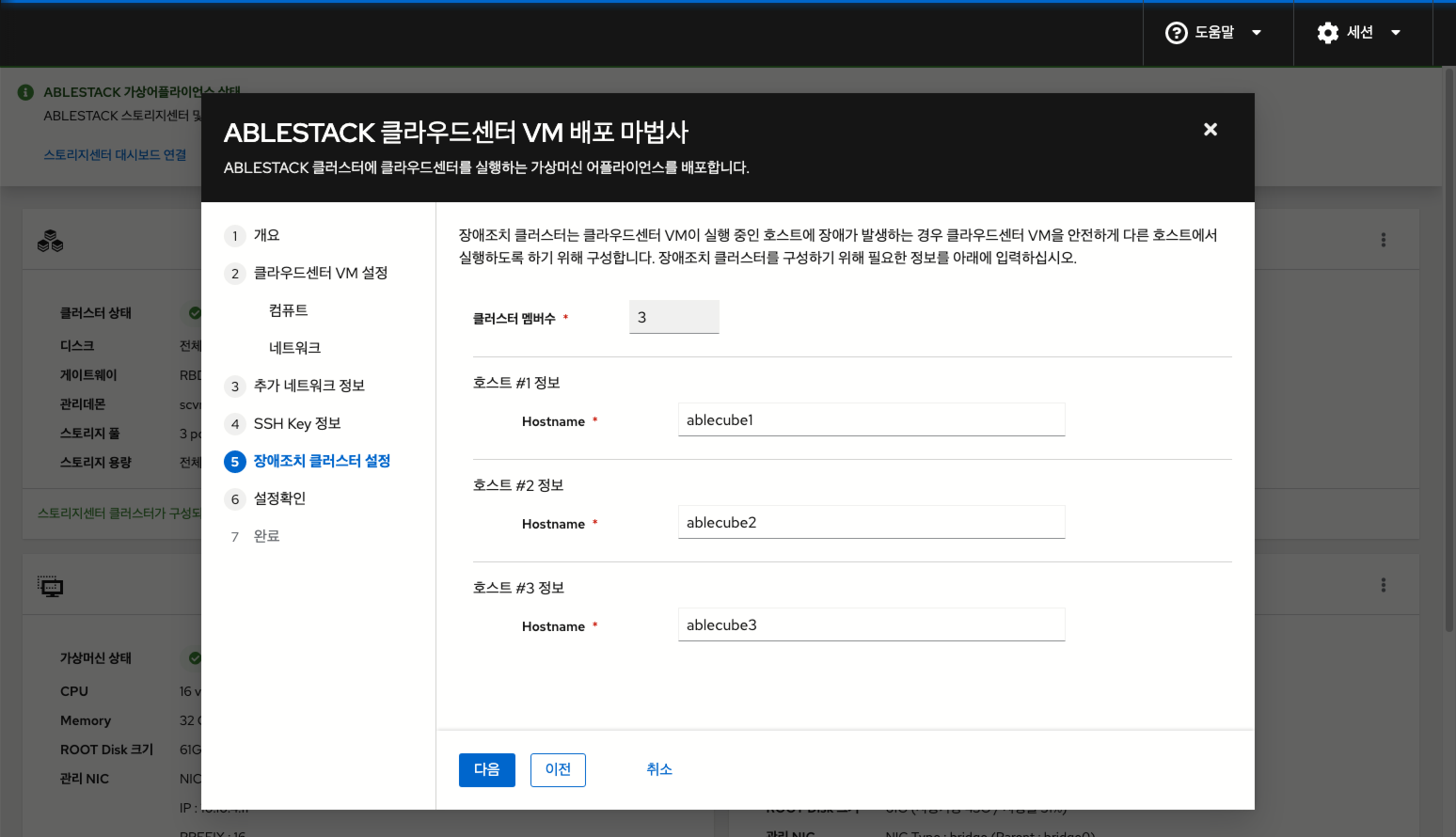Click the blue step 5 circle badge
The height and width of the screenshot is (837, 1456).
(x=234, y=461)
